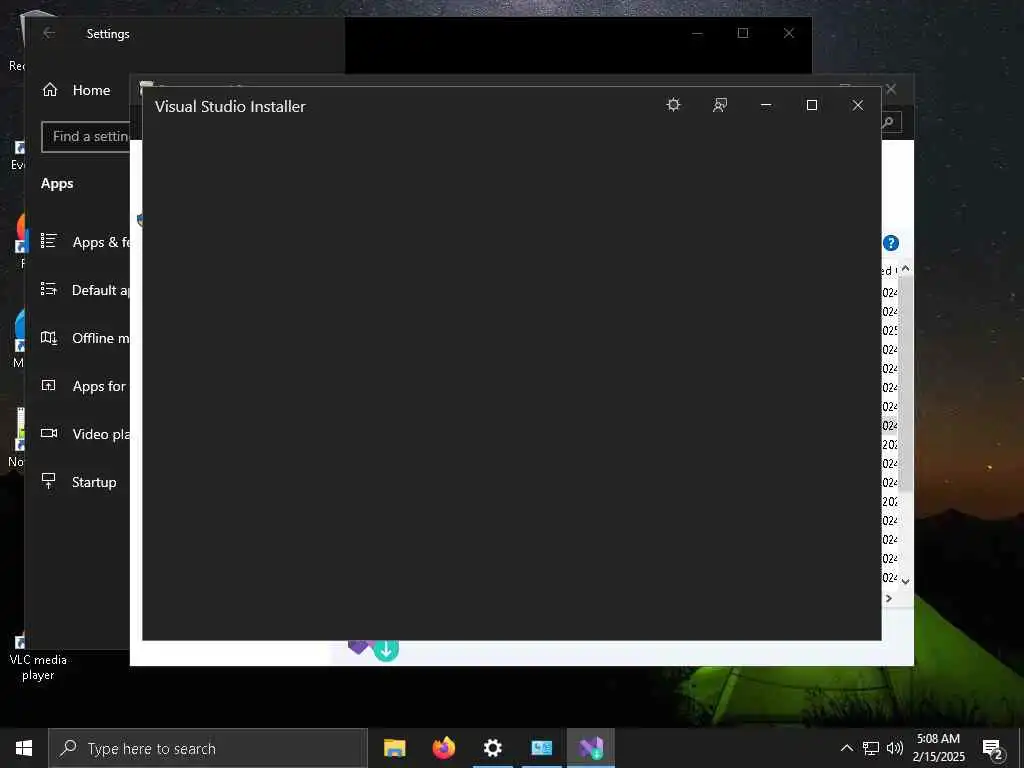Maximize the Settings window
Image resolution: width=1024 pixels, height=768 pixels.
tap(743, 33)
